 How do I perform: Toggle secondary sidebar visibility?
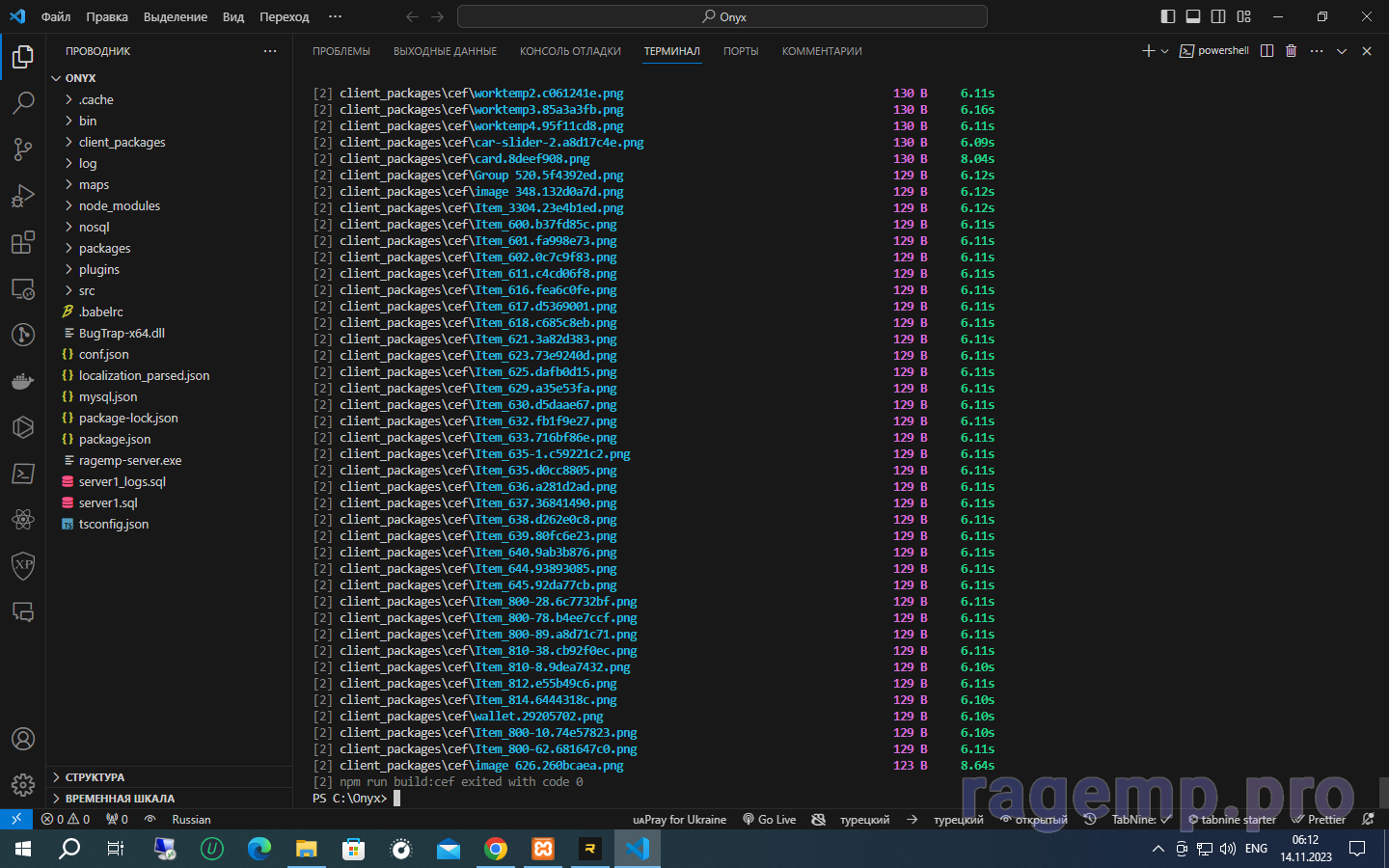click(1218, 16)
